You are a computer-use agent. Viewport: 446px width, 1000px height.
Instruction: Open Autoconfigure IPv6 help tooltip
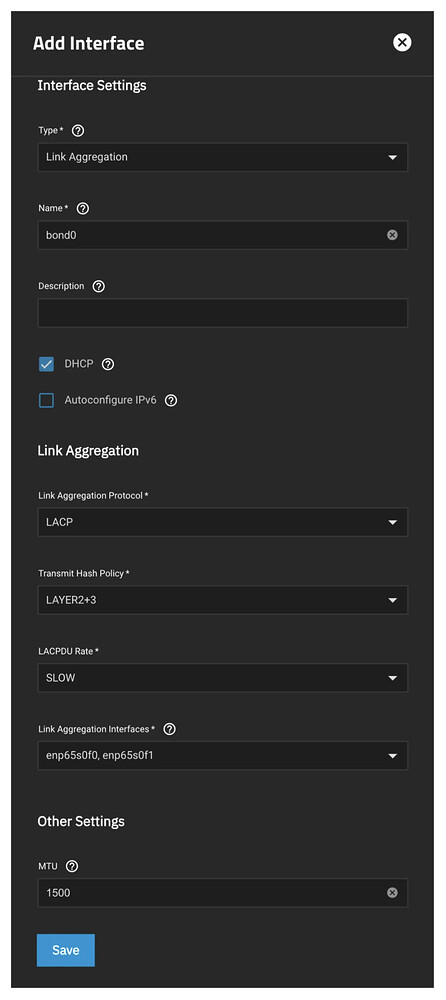[170, 401]
